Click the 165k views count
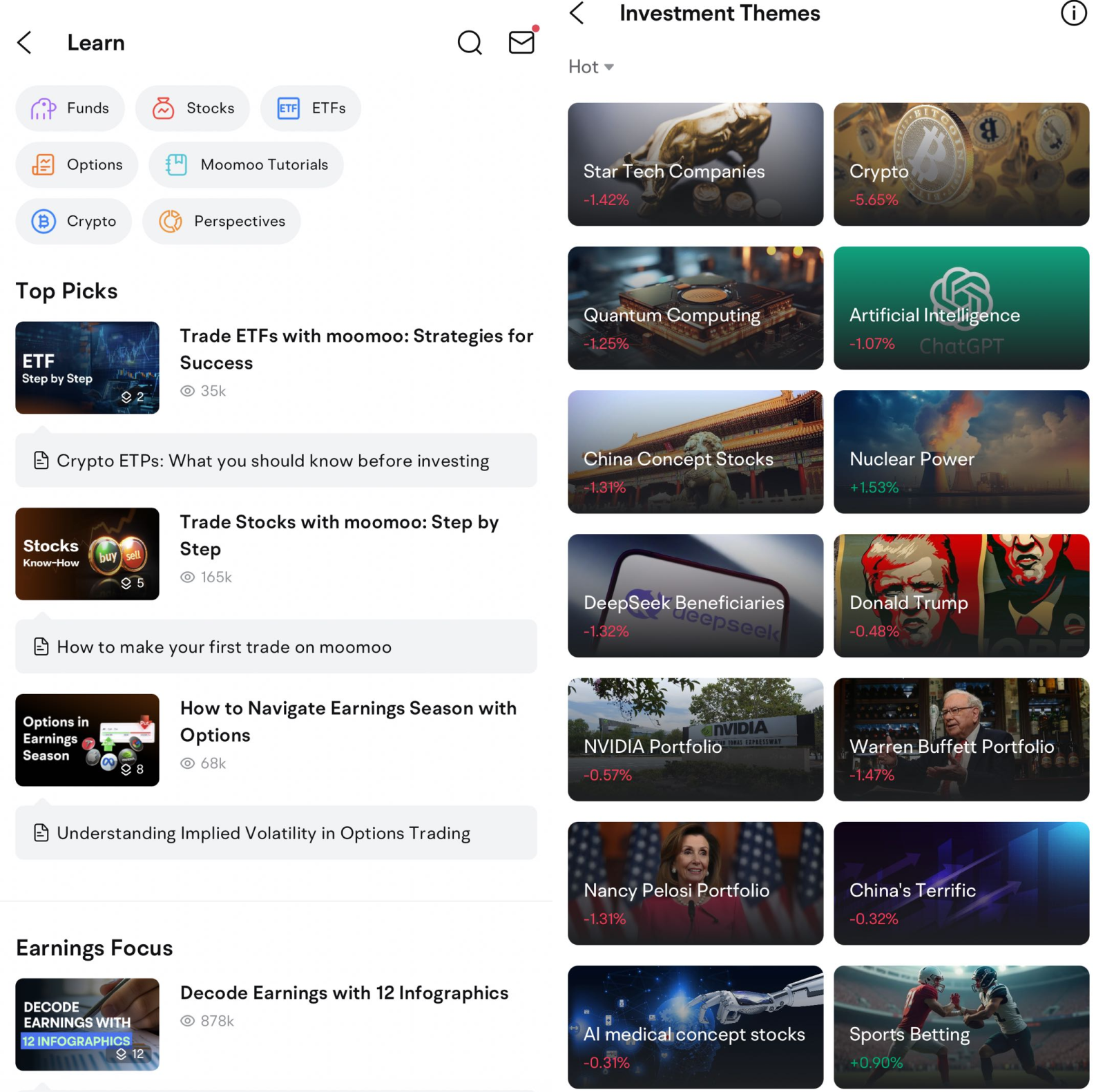 click(x=206, y=577)
